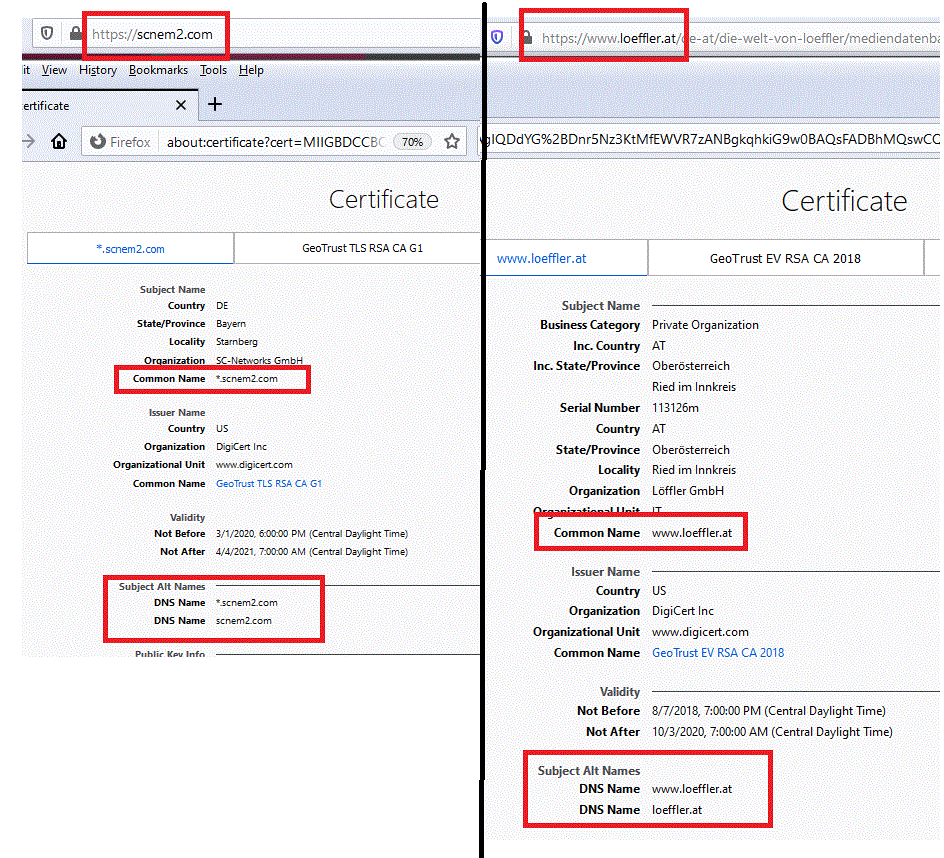Open the View menu

[x=54, y=70]
